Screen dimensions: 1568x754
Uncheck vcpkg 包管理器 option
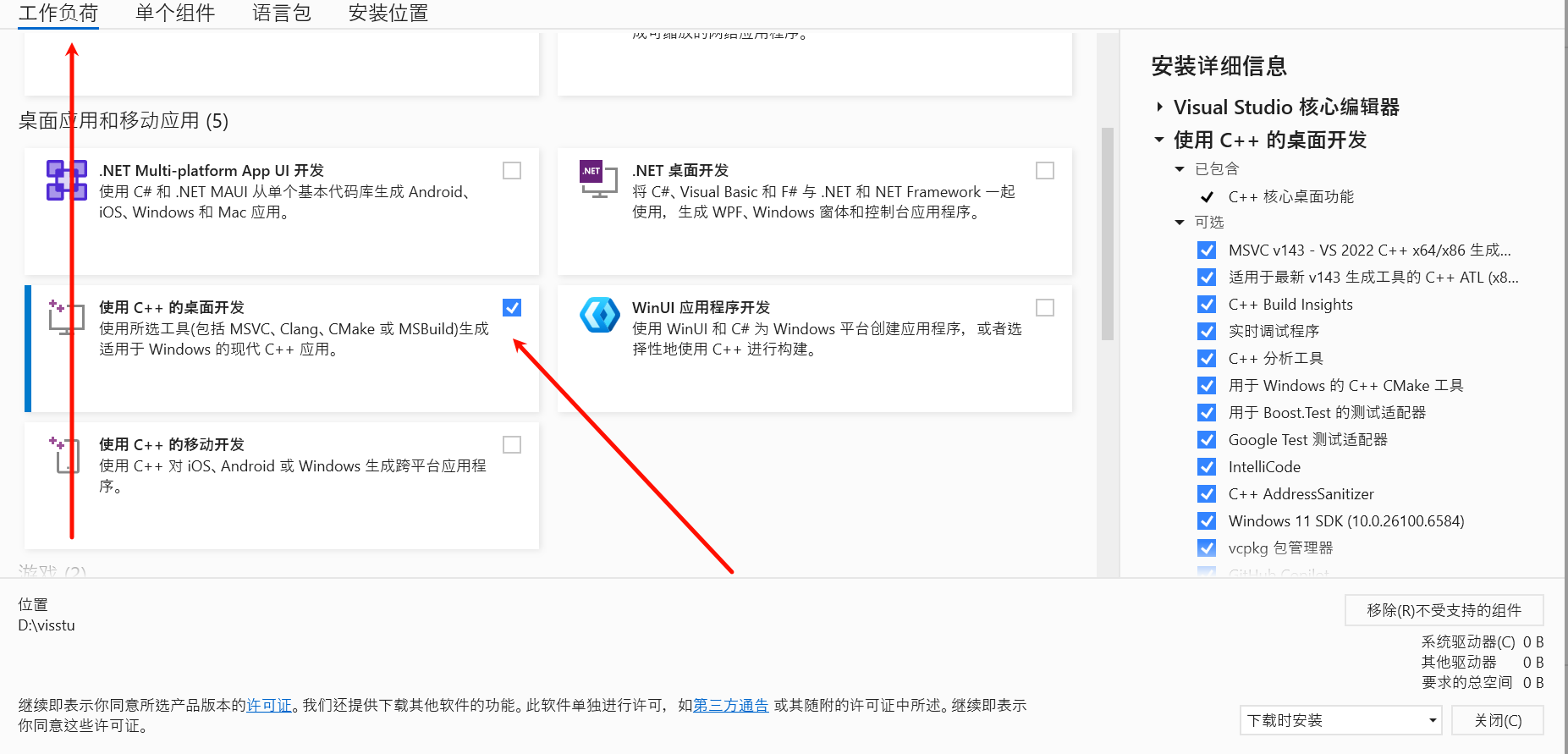[x=1208, y=548]
